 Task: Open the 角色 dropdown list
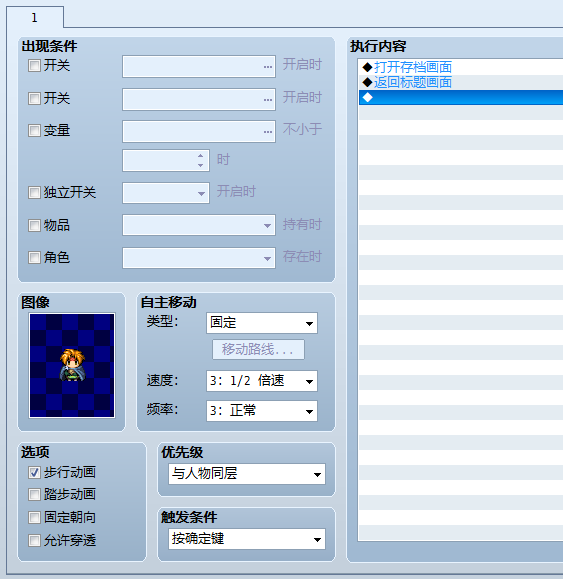click(x=199, y=258)
